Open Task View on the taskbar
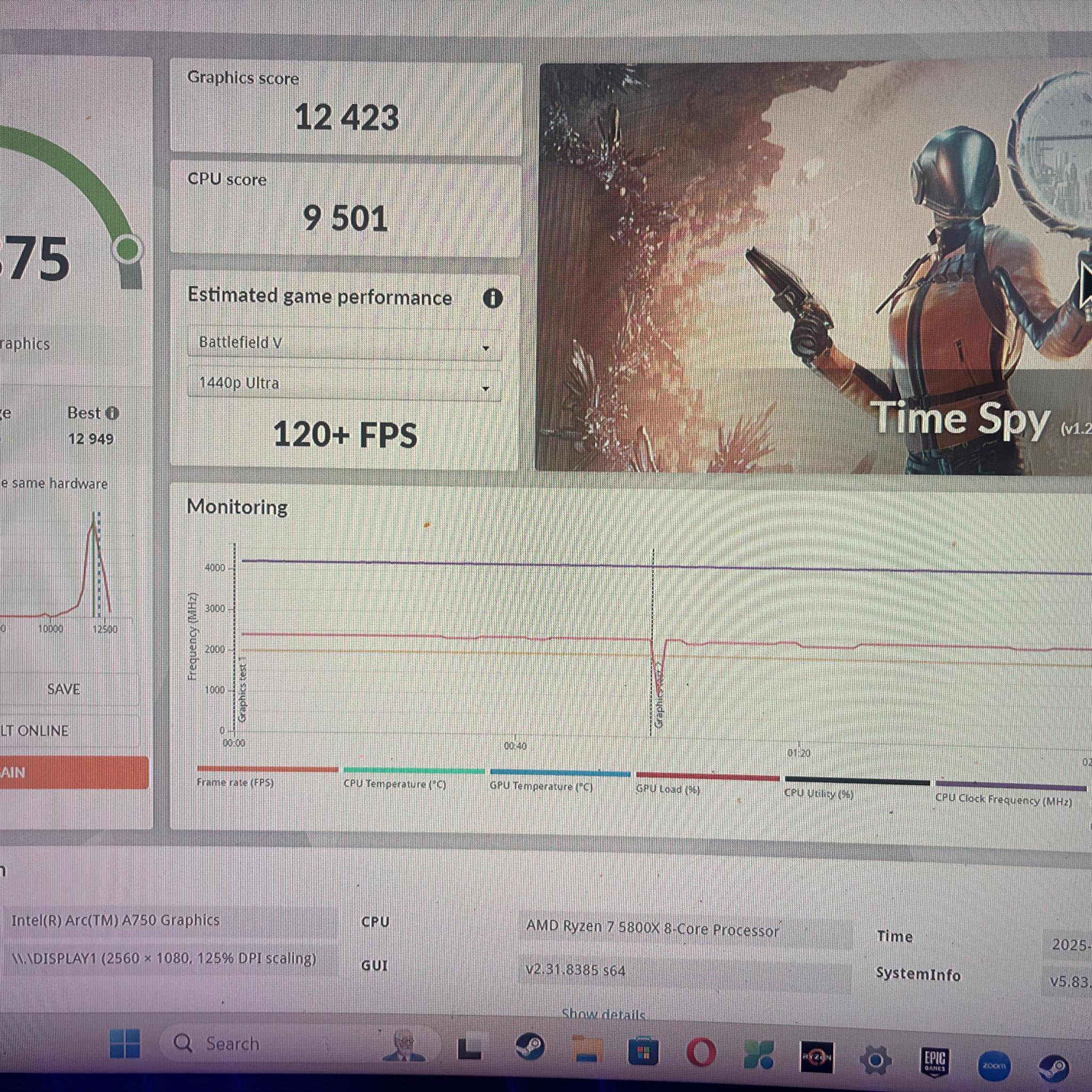1092x1092 pixels. click(x=469, y=1048)
